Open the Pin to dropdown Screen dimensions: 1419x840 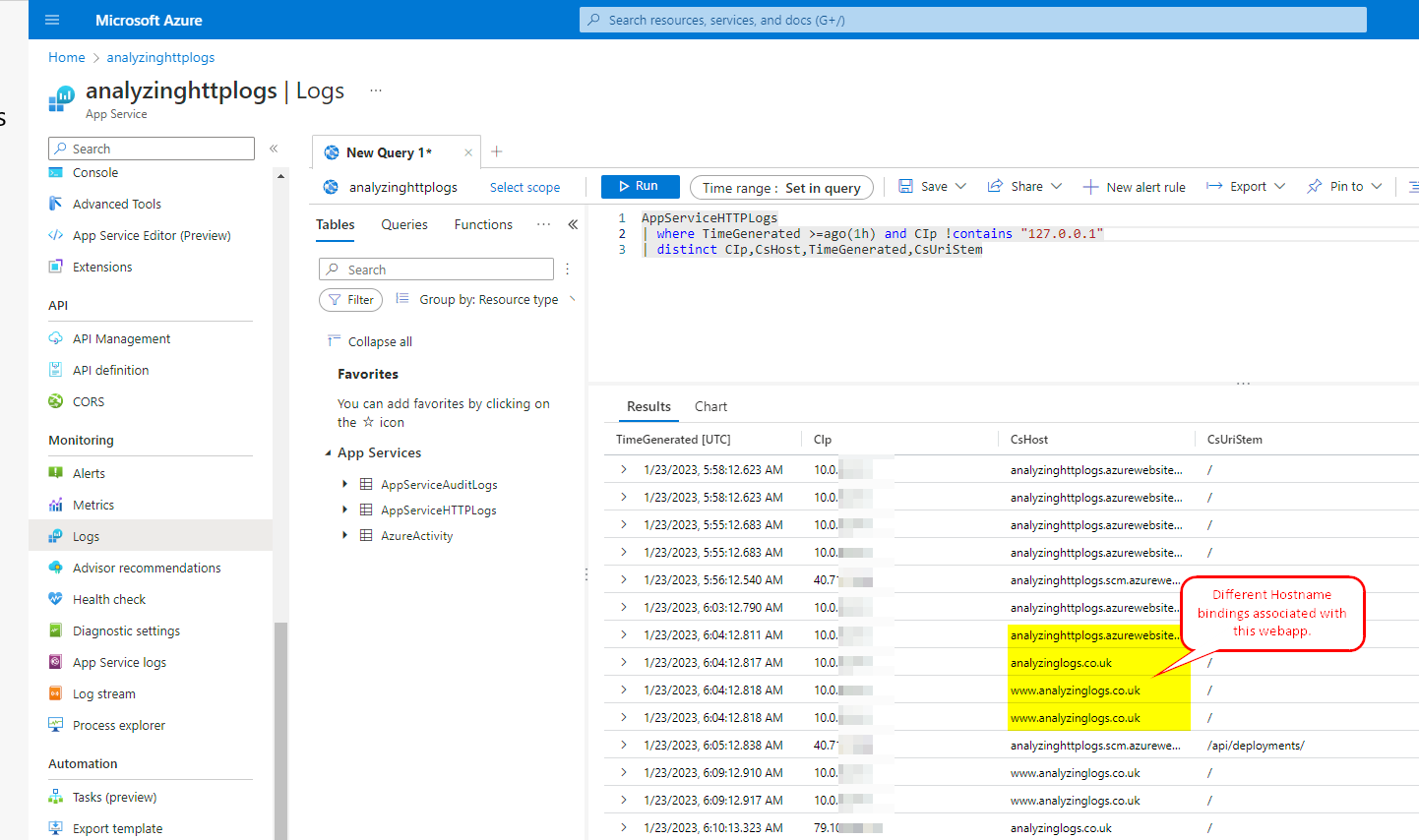pyautogui.click(x=1344, y=186)
